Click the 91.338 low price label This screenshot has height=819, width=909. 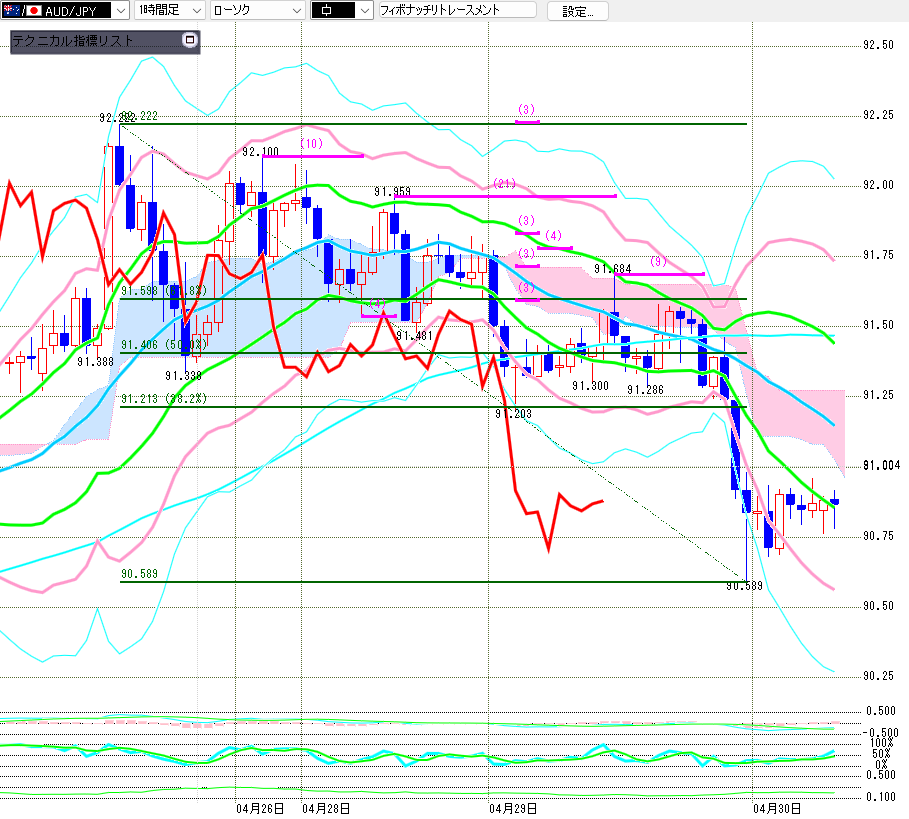184,376
